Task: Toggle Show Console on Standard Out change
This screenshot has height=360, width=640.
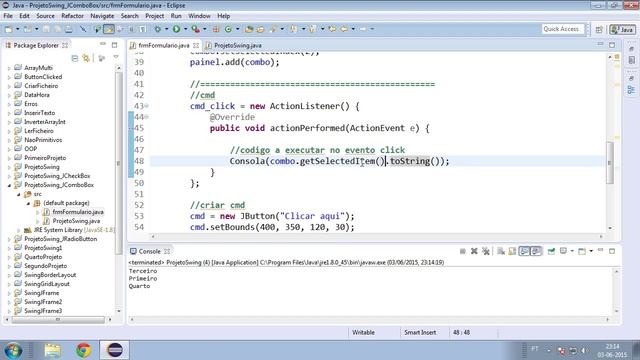Action: point(524,251)
